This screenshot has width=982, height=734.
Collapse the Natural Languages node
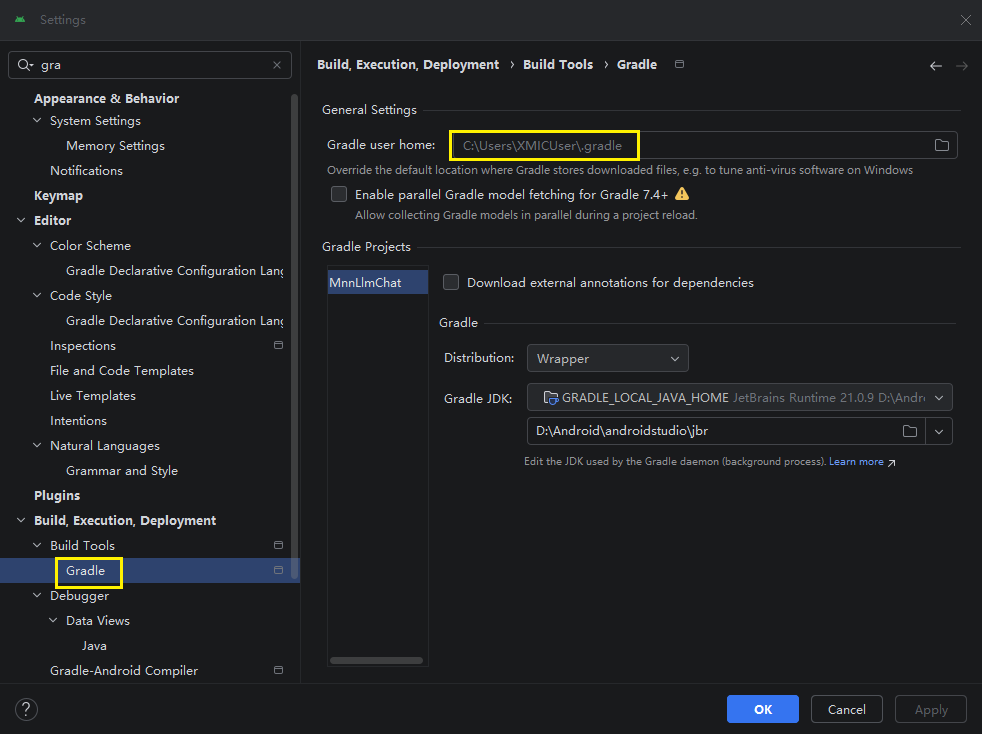(38, 445)
